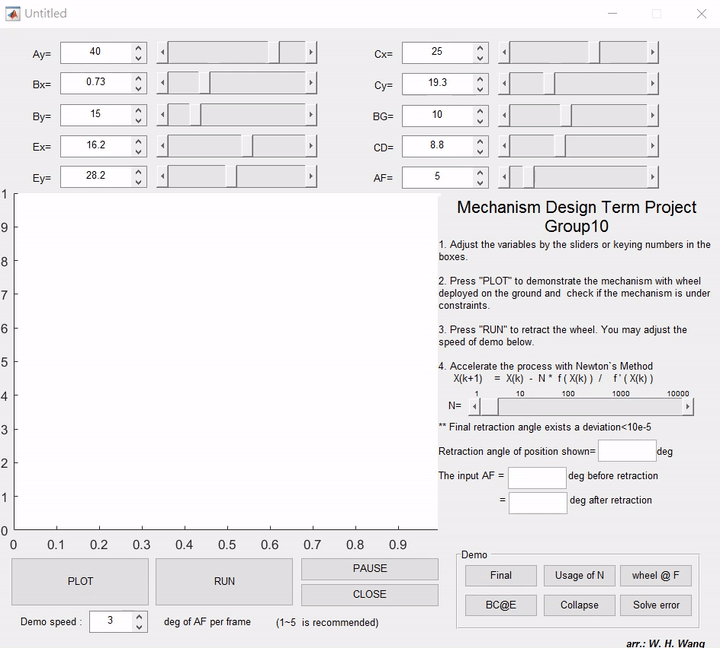Click right arrow of the Bx slider

point(311,83)
